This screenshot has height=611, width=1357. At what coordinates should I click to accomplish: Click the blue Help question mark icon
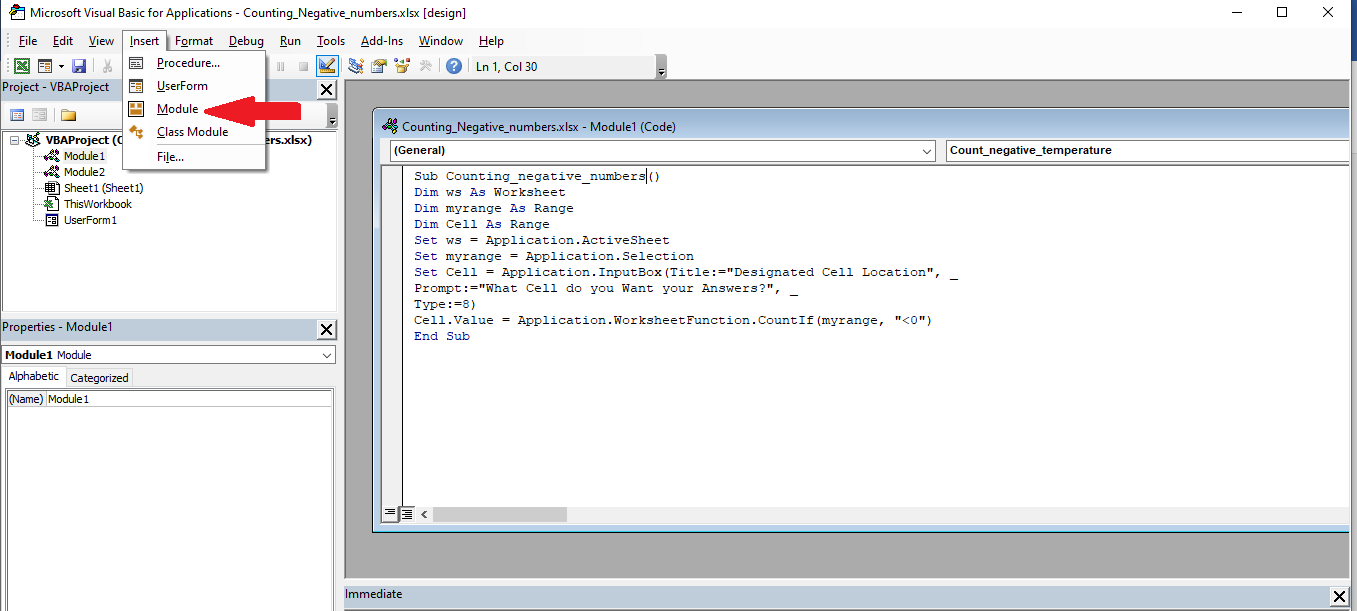[454, 66]
